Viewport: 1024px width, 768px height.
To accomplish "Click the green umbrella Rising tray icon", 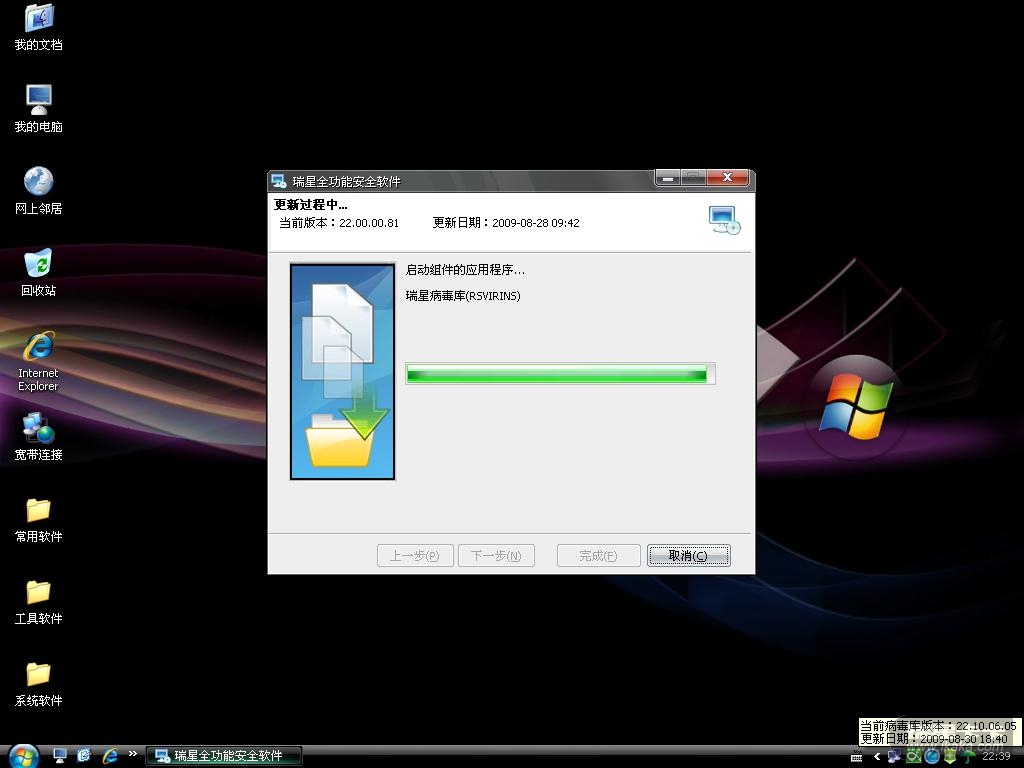I will click(x=967, y=756).
